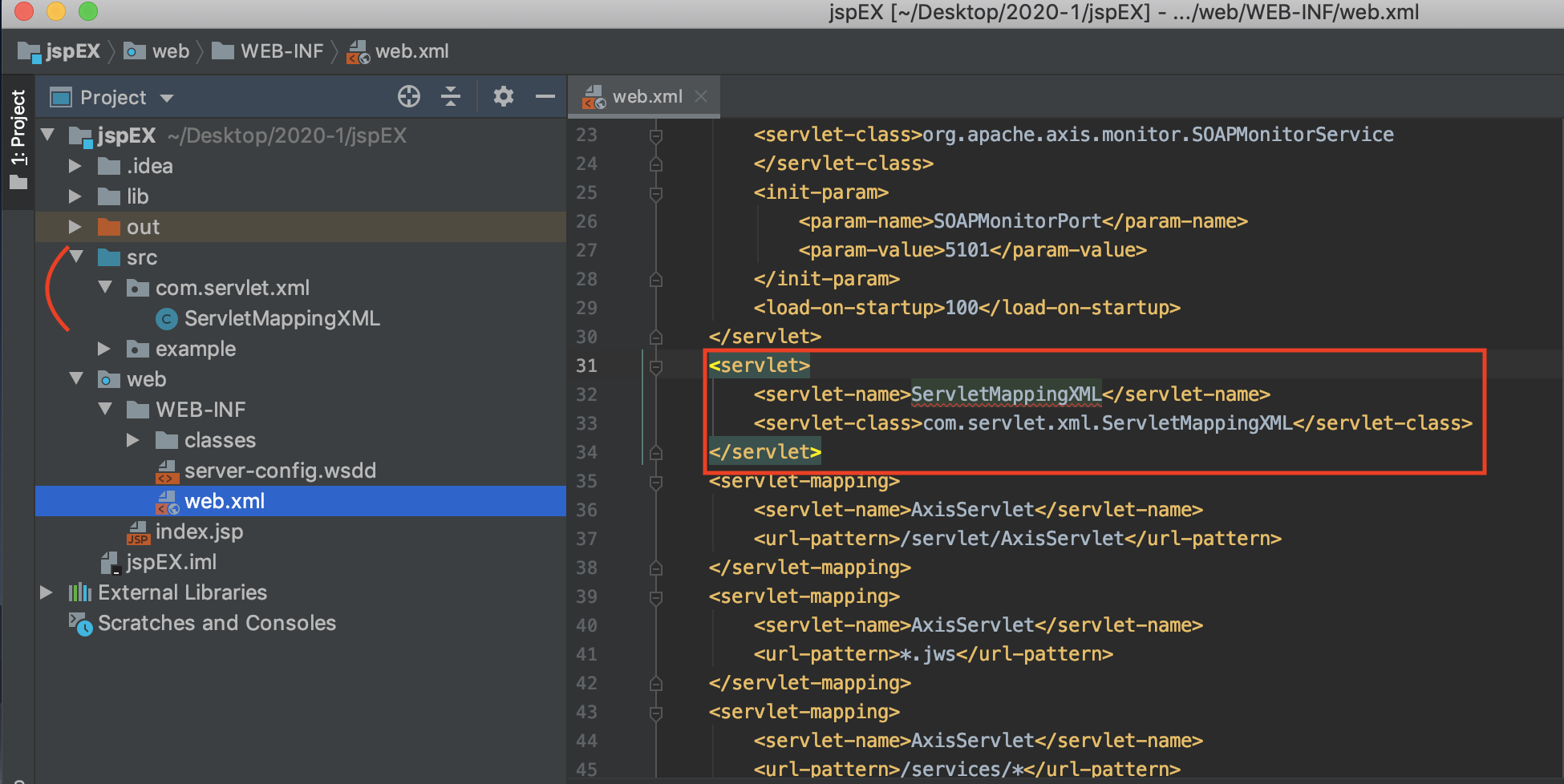Click the out folder icon

coord(108,227)
